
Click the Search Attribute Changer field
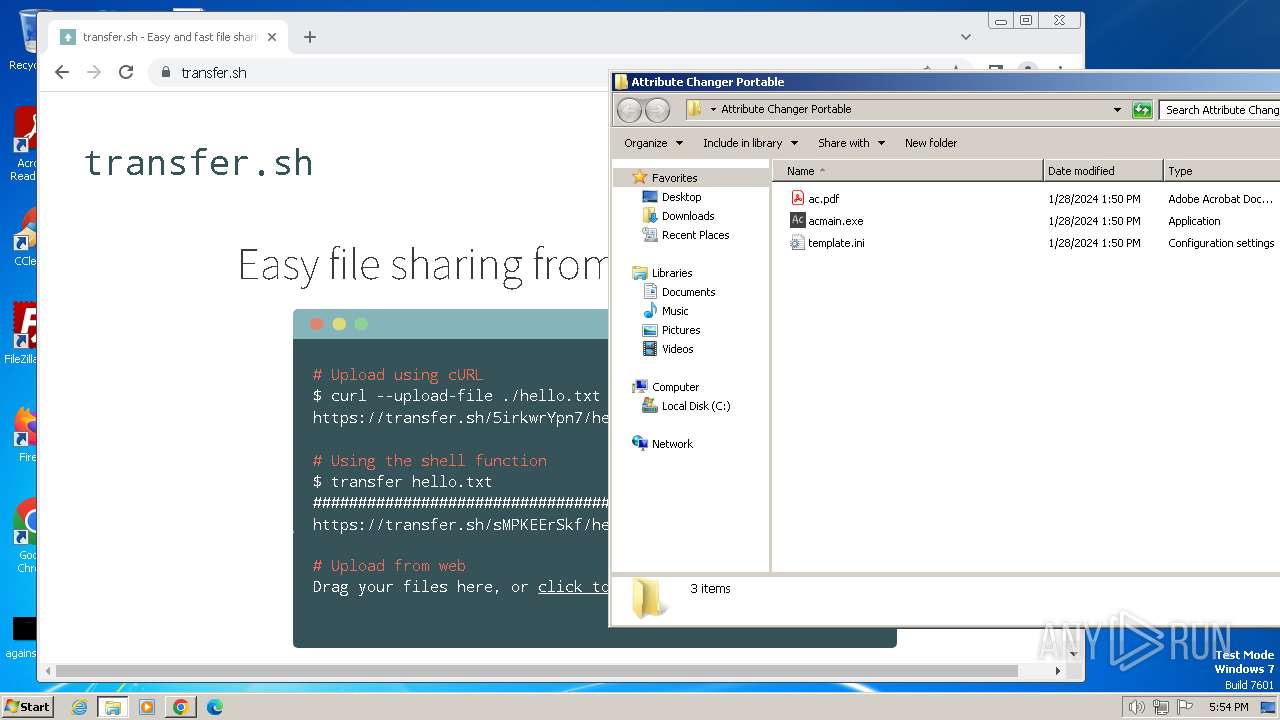[x=1220, y=110]
